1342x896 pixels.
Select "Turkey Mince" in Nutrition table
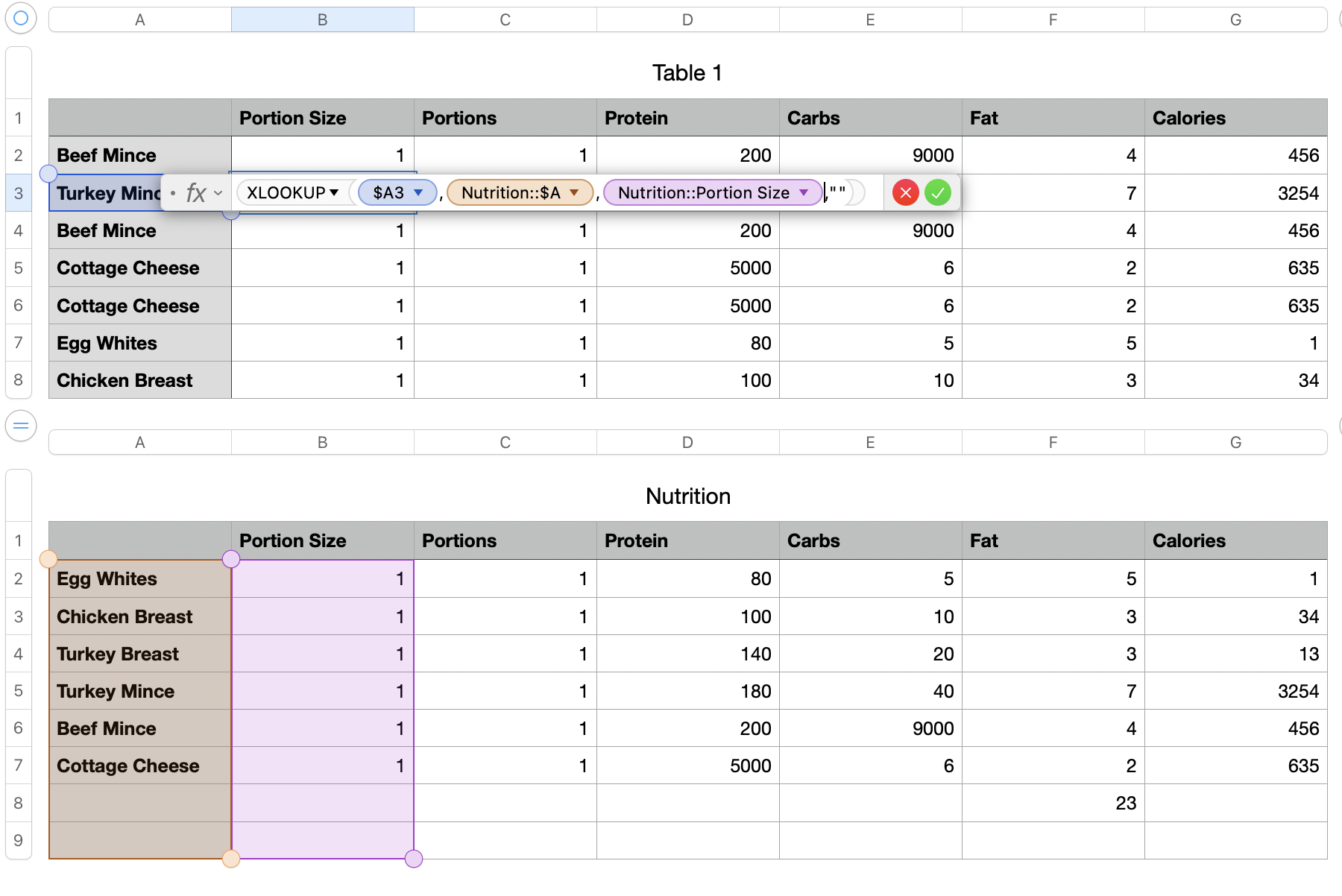tap(116, 691)
